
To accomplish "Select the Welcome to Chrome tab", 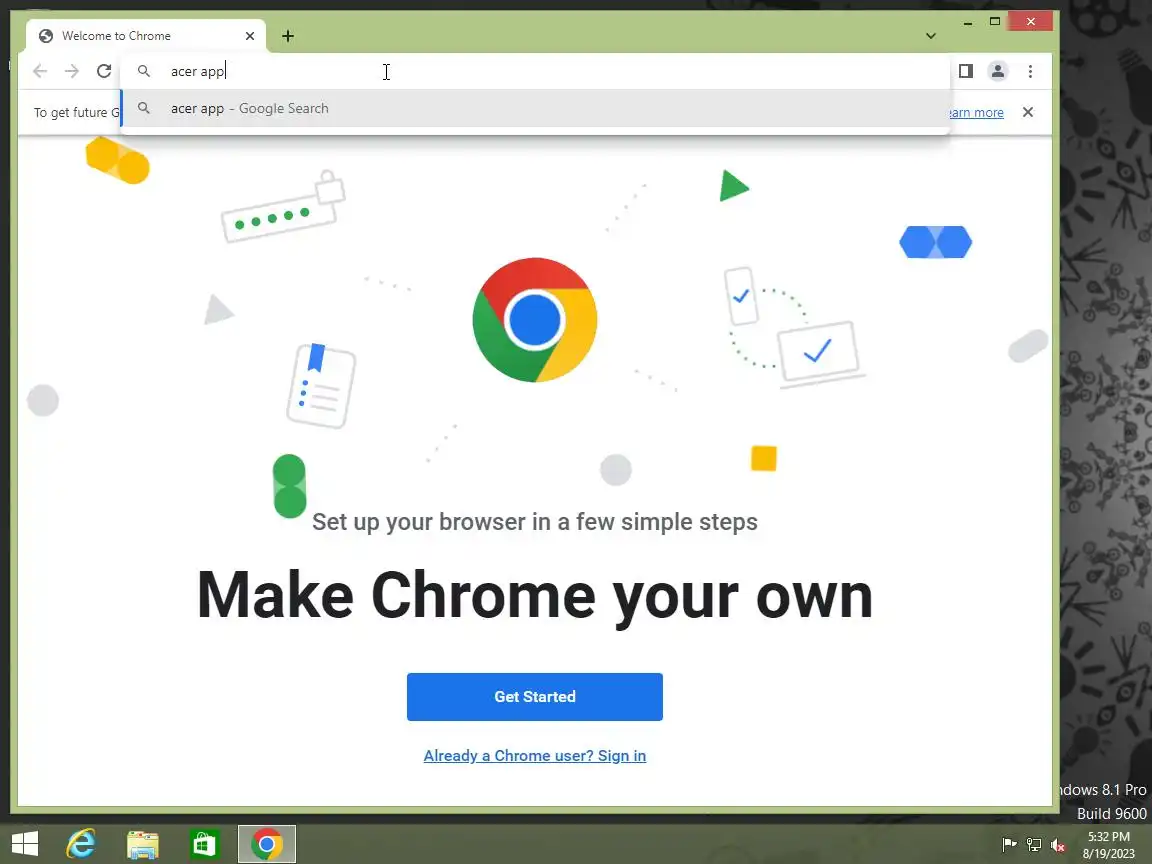I will [x=145, y=36].
